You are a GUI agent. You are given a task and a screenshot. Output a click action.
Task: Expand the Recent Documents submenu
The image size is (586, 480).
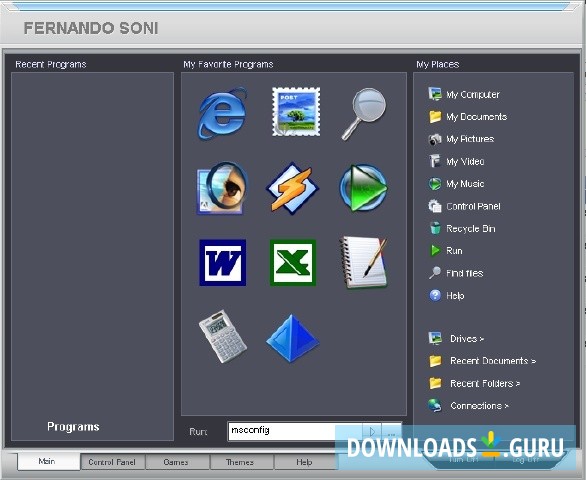click(493, 361)
